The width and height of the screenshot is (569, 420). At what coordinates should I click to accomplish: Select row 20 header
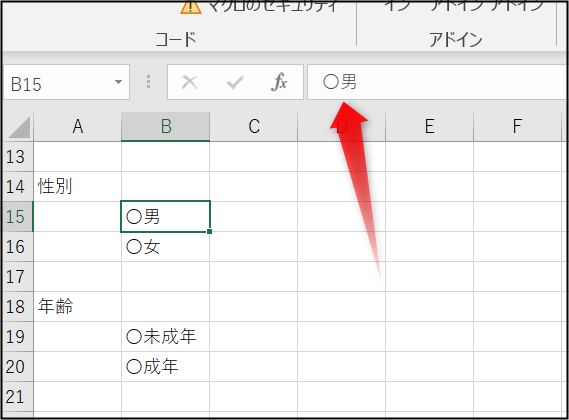pyautogui.click(x=17, y=367)
